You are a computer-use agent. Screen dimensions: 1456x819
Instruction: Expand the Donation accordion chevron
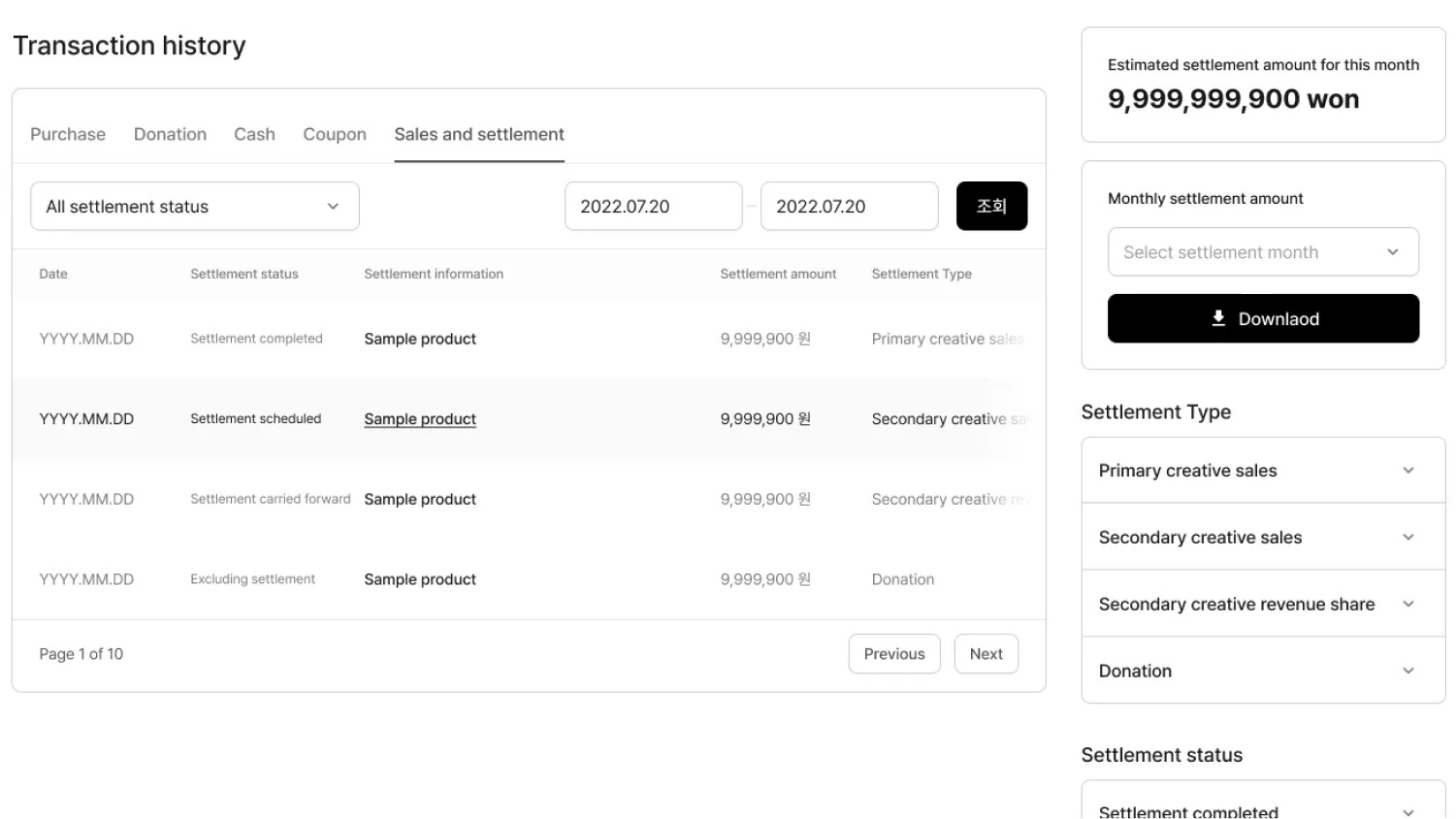[1407, 671]
